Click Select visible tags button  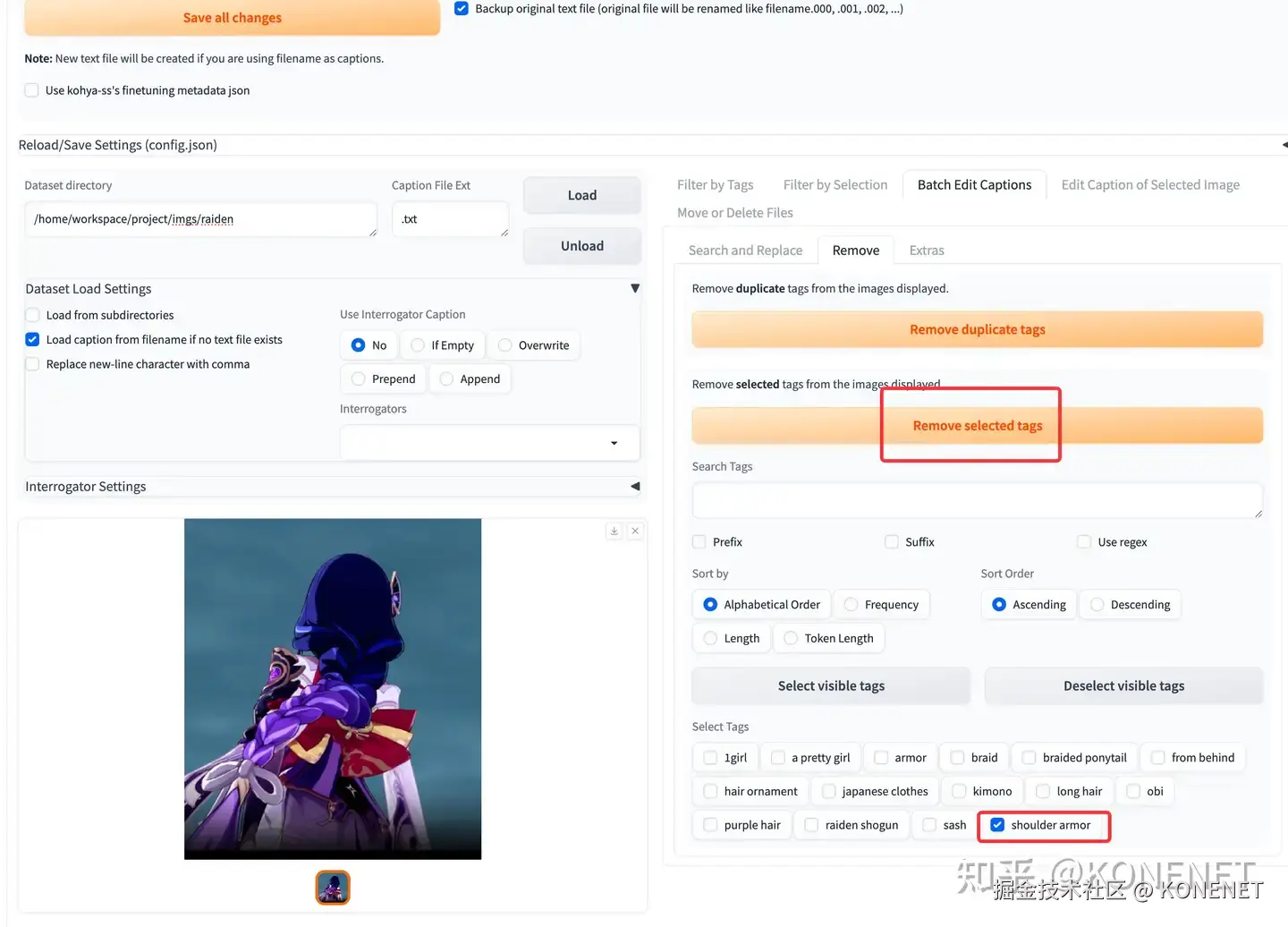tap(831, 686)
